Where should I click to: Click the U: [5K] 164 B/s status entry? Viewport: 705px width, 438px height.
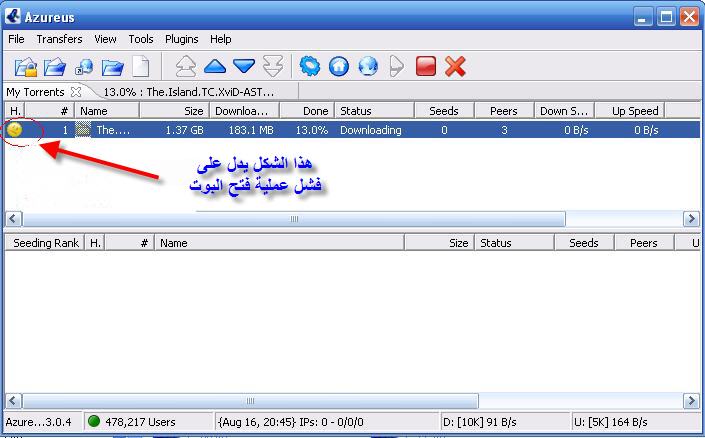tap(636, 422)
